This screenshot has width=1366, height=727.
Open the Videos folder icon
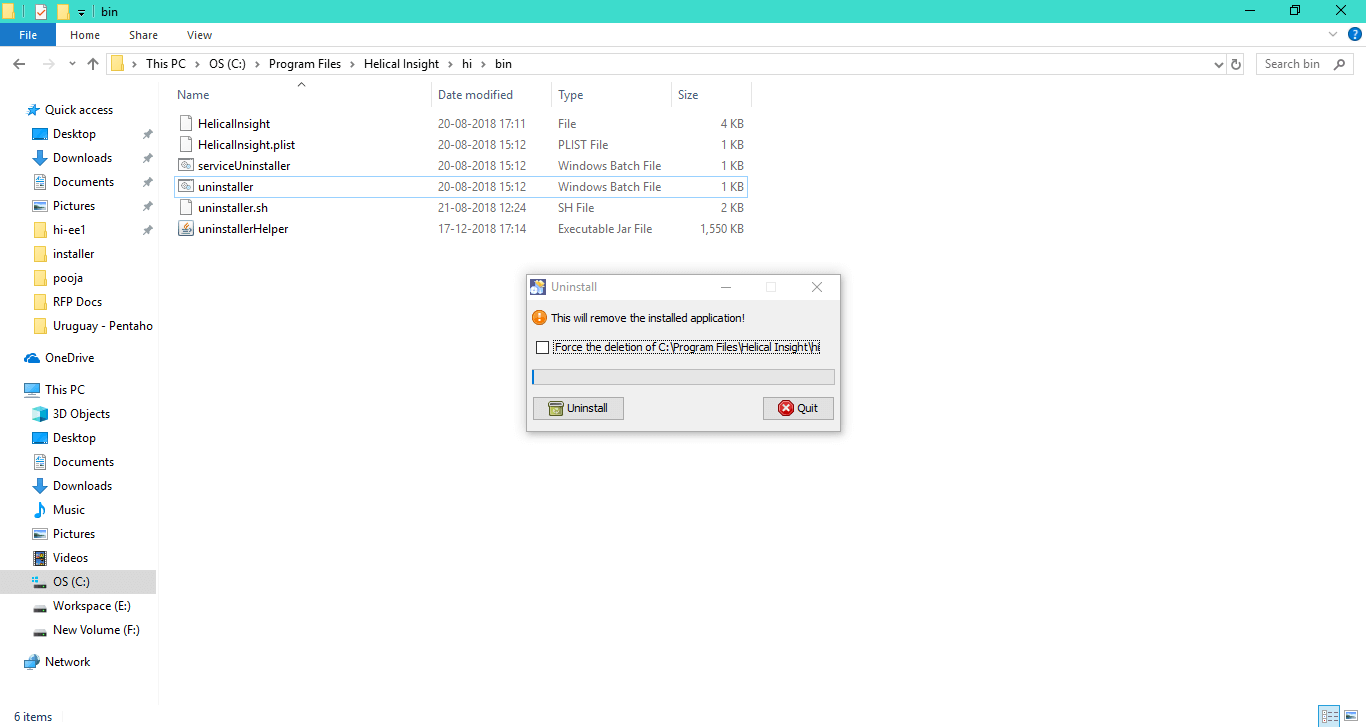(x=40, y=558)
